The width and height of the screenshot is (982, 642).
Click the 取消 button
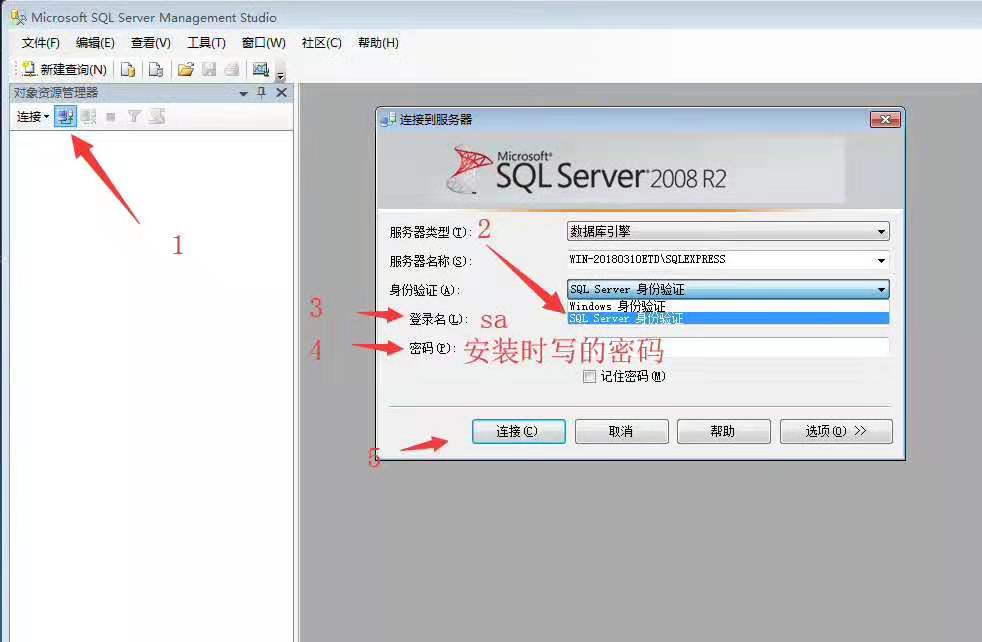[x=620, y=431]
